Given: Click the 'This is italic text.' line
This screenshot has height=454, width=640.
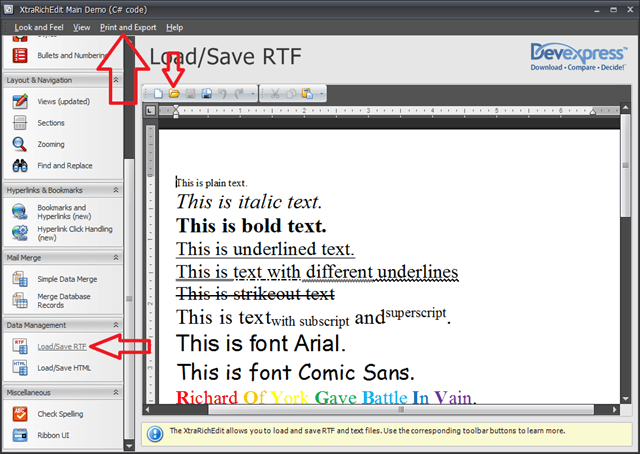Looking at the screenshot, I should click(x=249, y=202).
